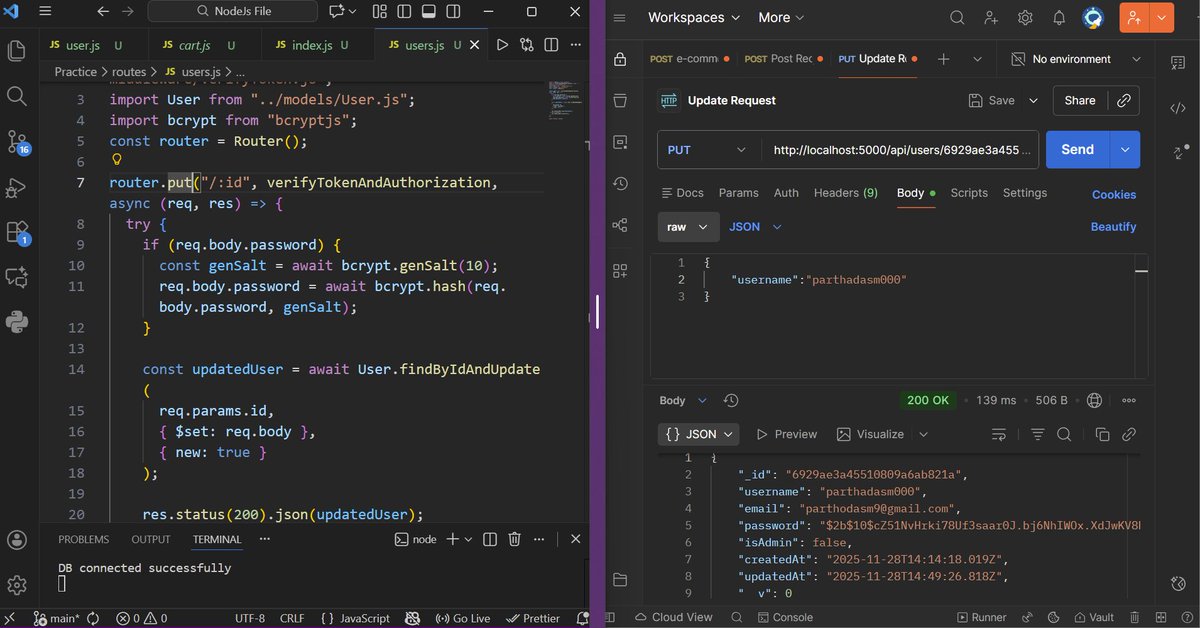Open the VS Code Accounts icon
This screenshot has height=628, width=1200.
(16, 540)
